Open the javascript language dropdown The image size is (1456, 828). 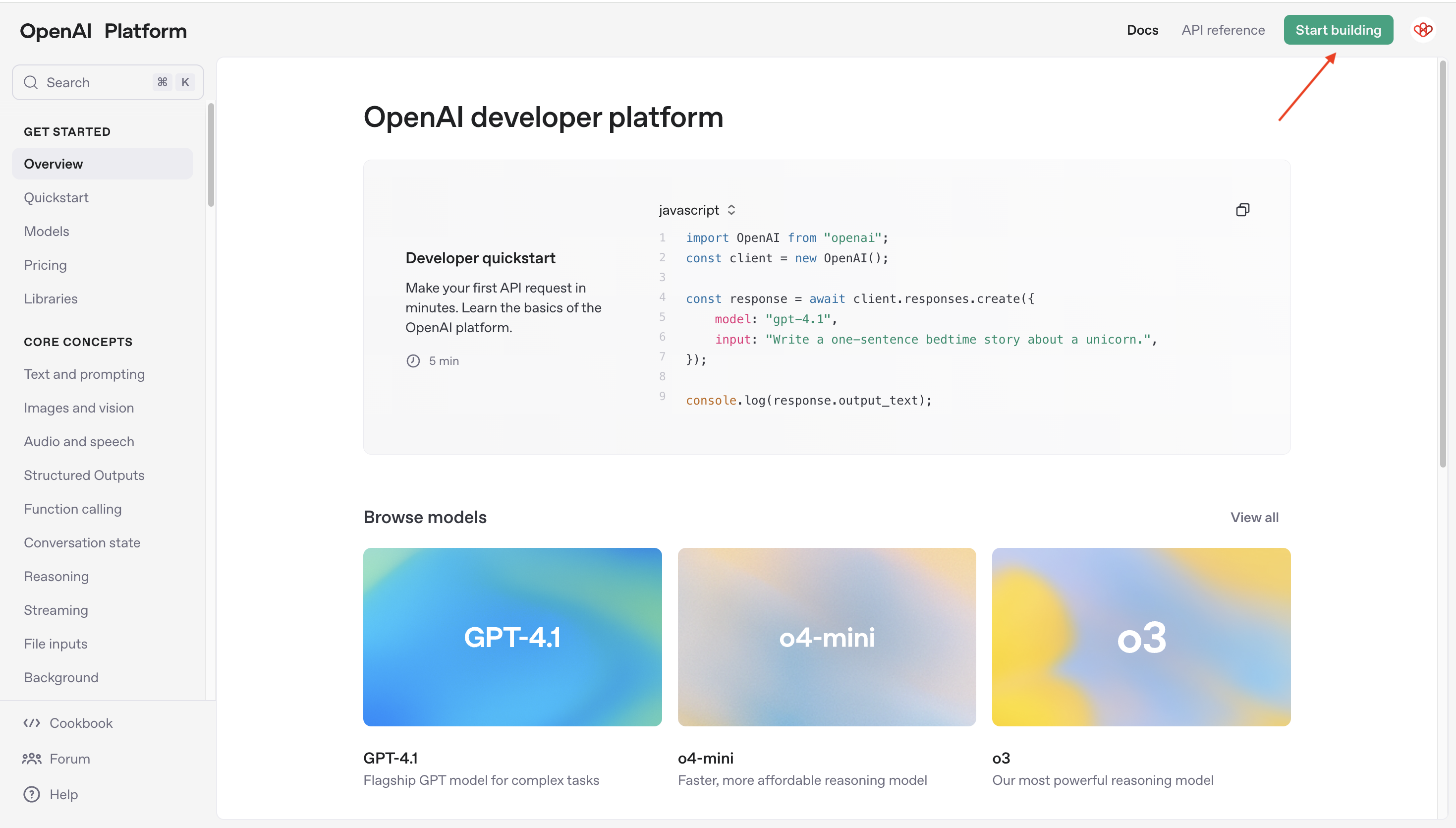[697, 210]
